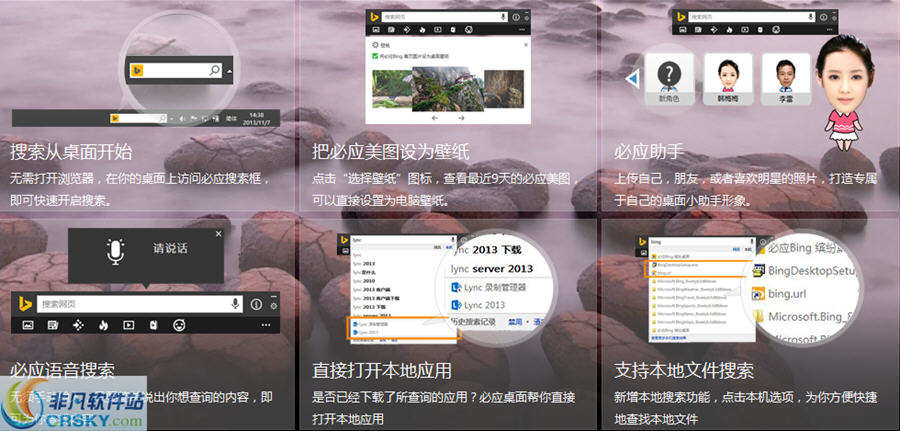Viewport: 900px width, 431px height.
Task: Open the assistant face icon in the large toolbar
Action: click(179, 325)
